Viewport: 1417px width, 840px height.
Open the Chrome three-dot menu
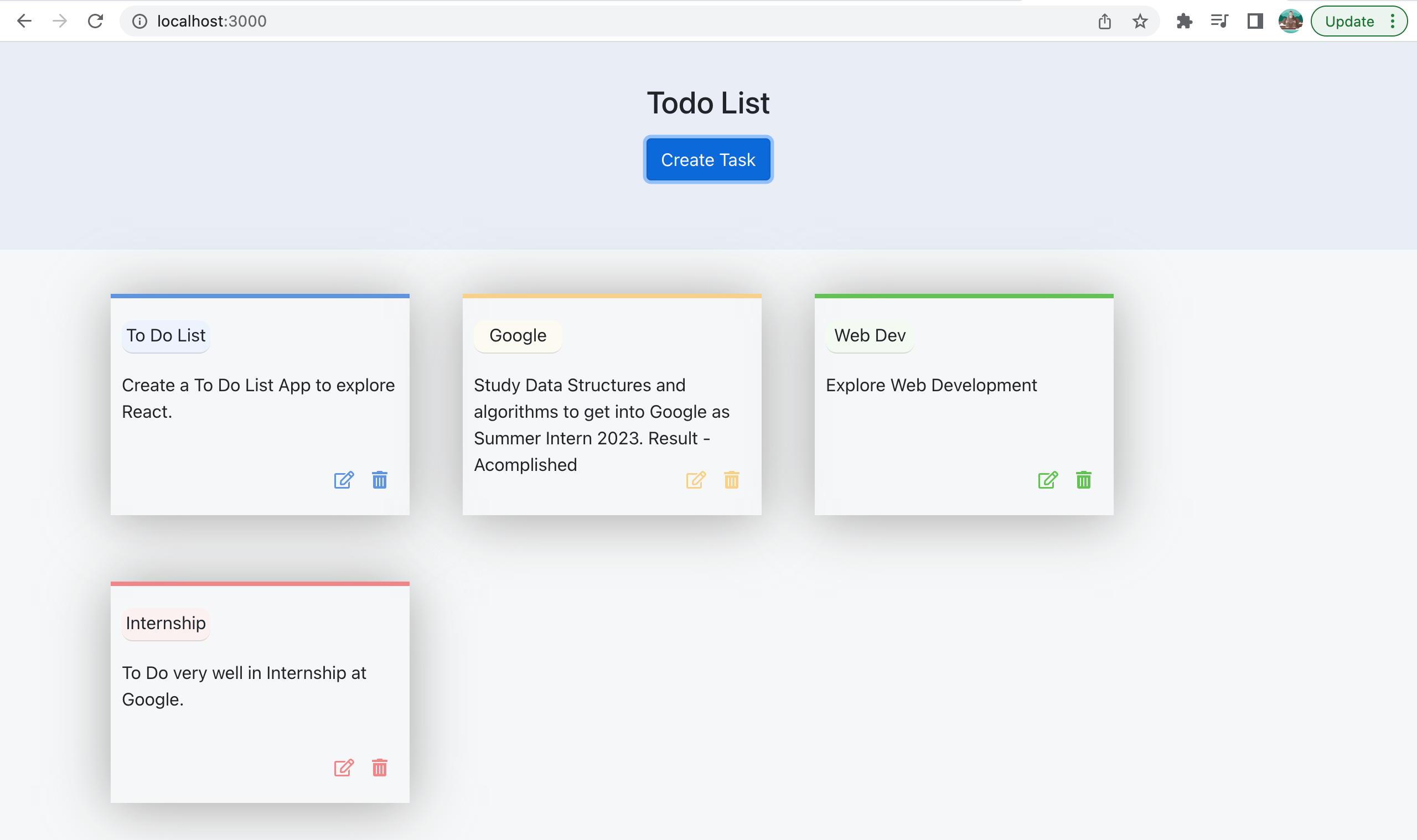[1394, 21]
